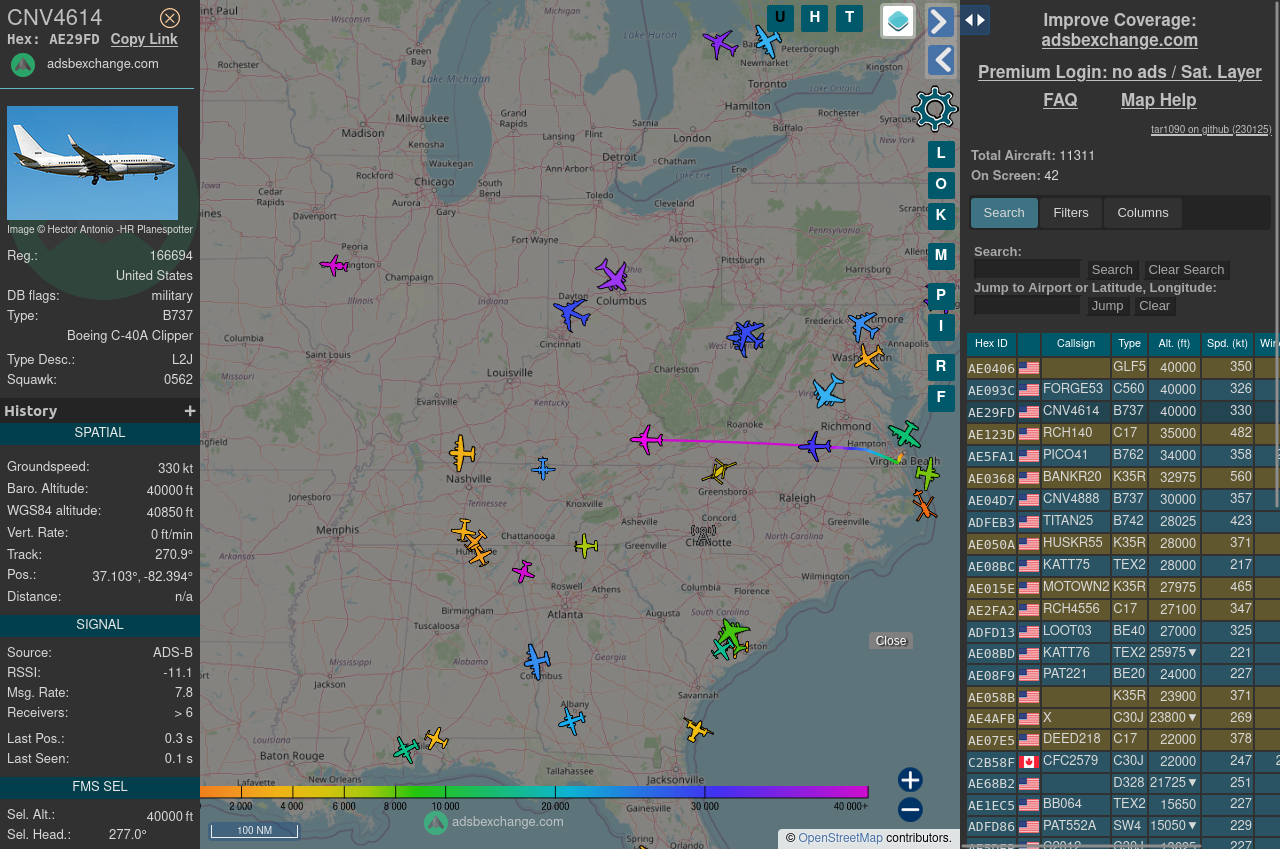Switch to the Search tab

1004,213
